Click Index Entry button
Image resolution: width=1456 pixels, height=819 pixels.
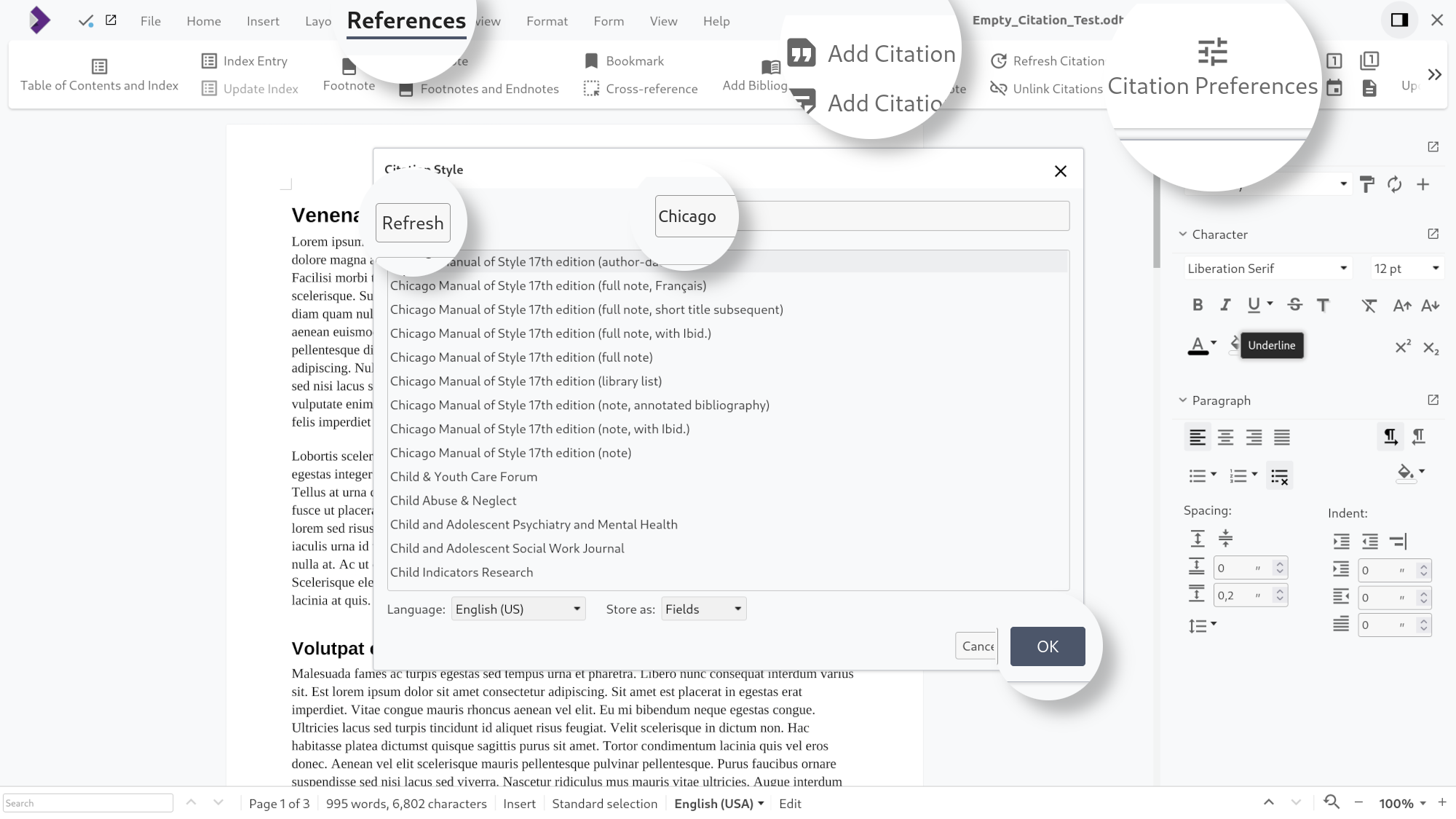245,61
